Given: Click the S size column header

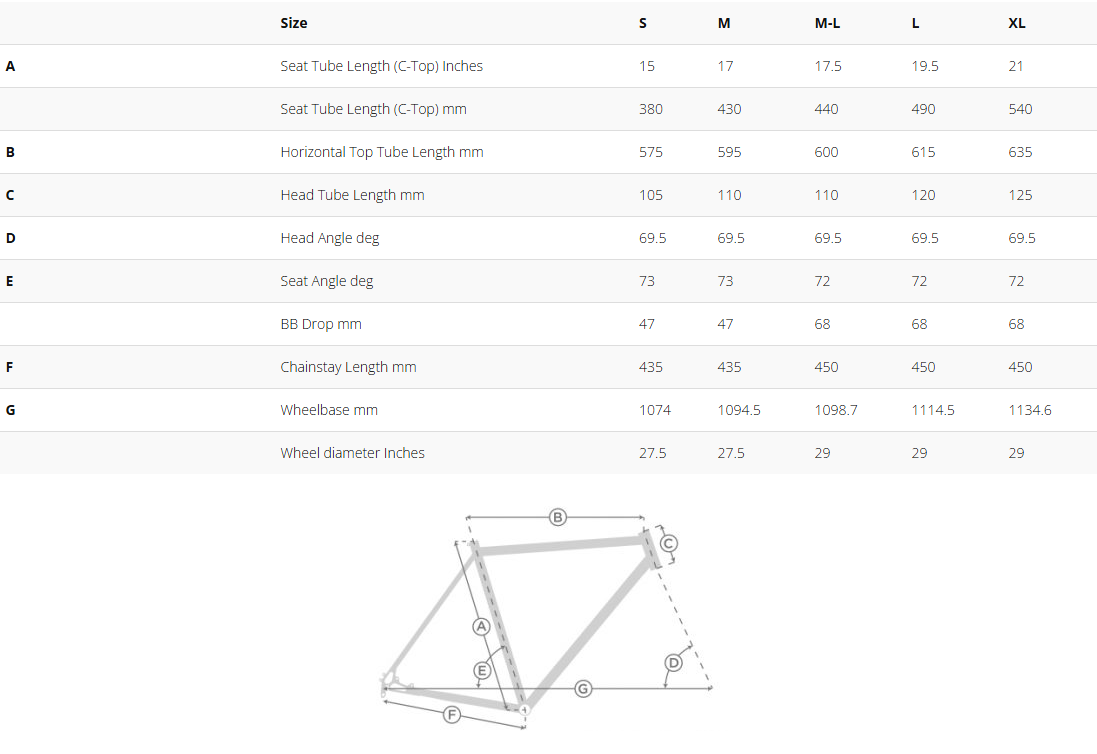Looking at the screenshot, I should [643, 23].
